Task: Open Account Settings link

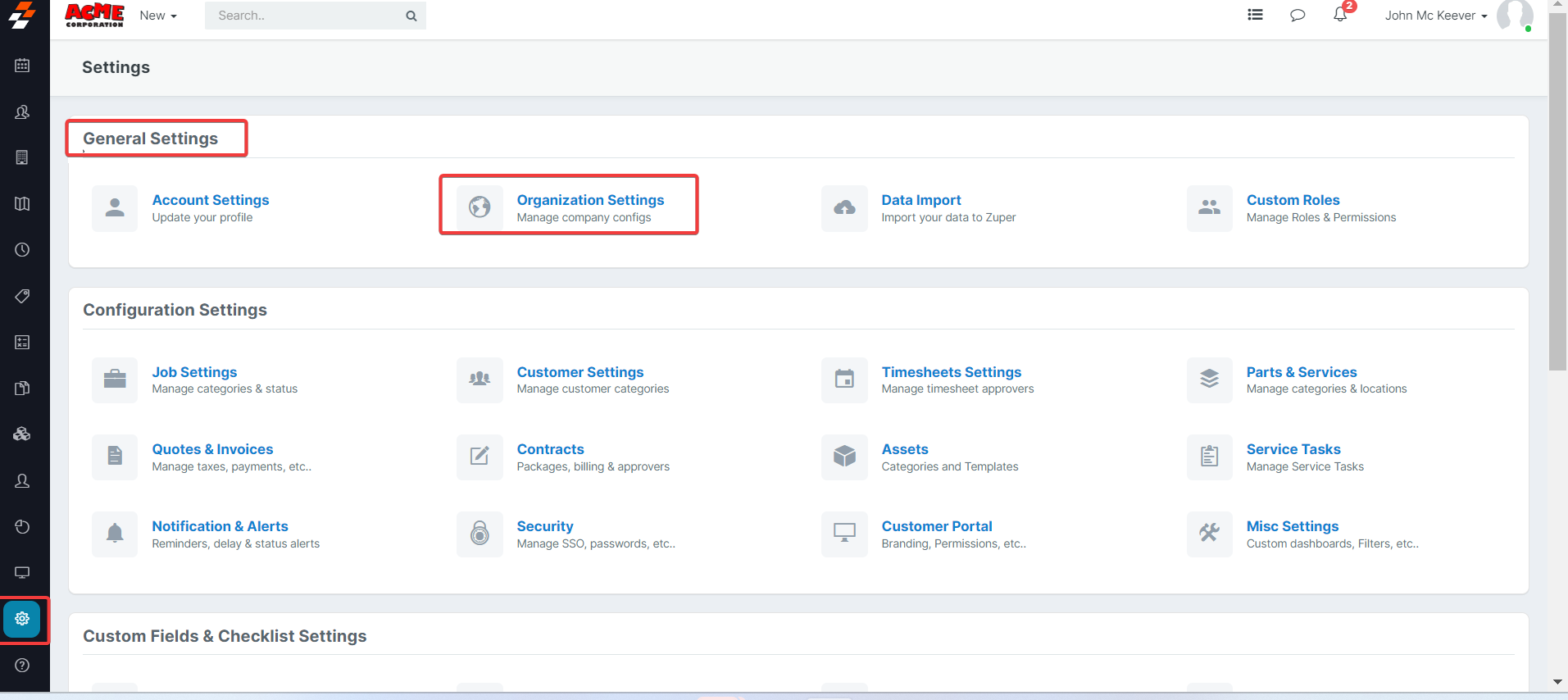Action: [210, 200]
